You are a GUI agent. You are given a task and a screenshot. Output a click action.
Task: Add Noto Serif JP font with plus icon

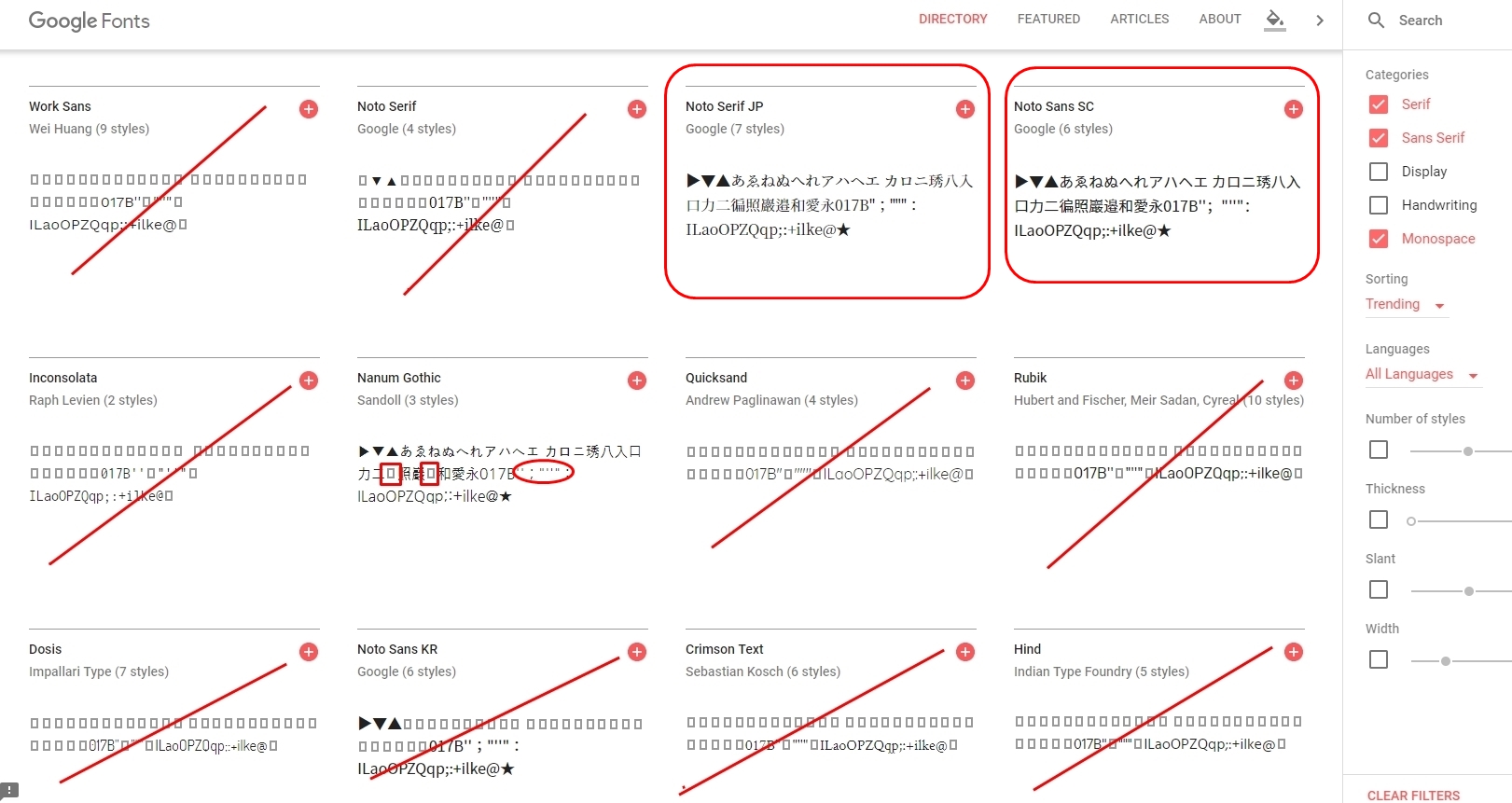coord(965,109)
